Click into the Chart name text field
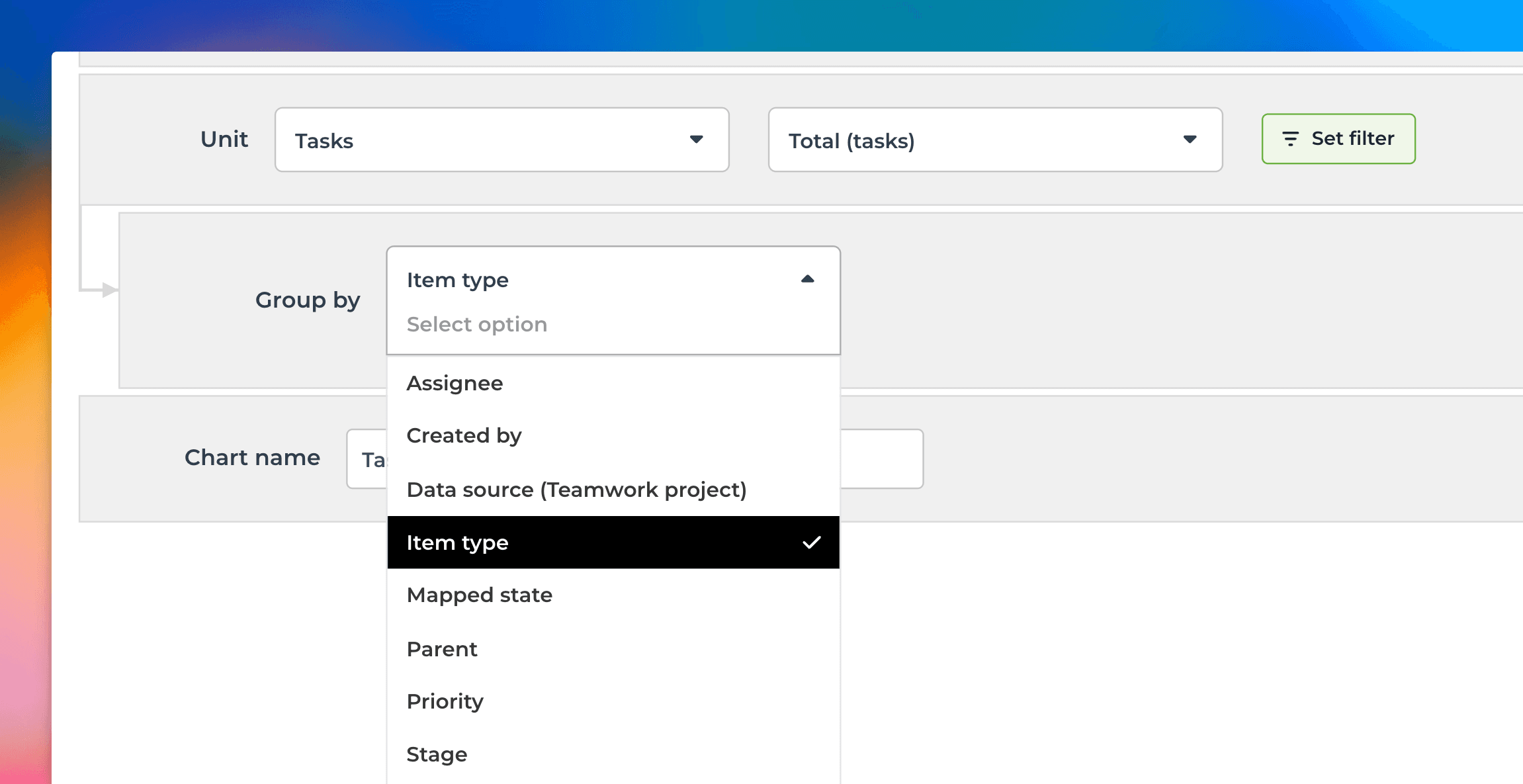Image resolution: width=1523 pixels, height=784 pixels. point(880,459)
